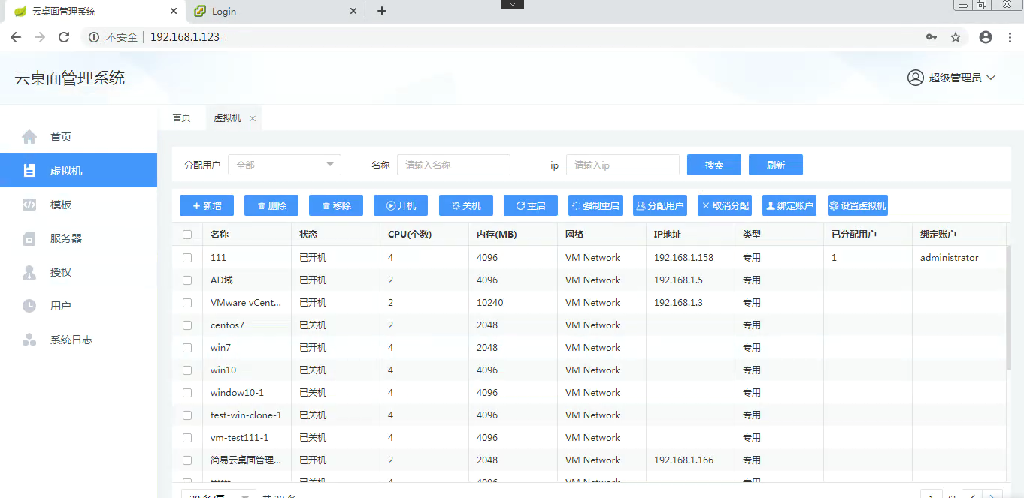The width and height of the screenshot is (1024, 498).
Task: Click the site security info icon
Action: click(93, 37)
